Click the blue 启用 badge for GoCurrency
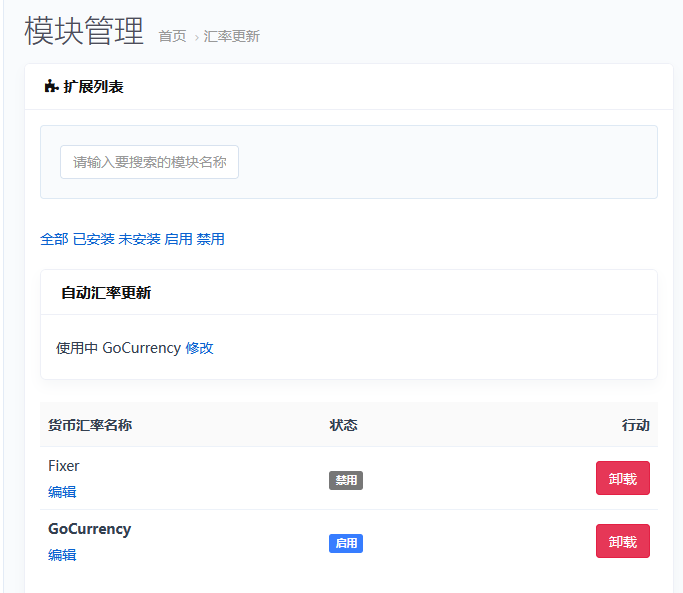This screenshot has width=683, height=593. point(346,543)
